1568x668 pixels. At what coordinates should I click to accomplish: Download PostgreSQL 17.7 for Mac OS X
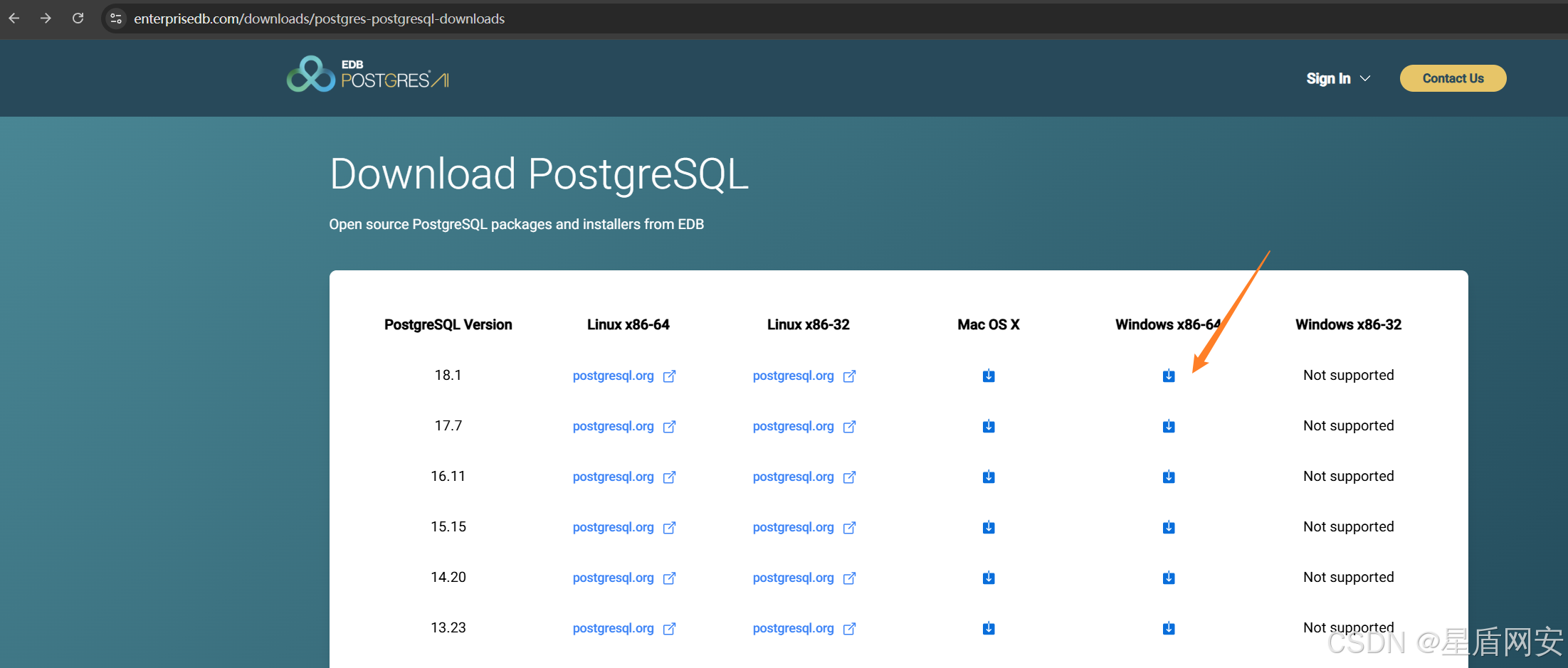pyautogui.click(x=989, y=426)
